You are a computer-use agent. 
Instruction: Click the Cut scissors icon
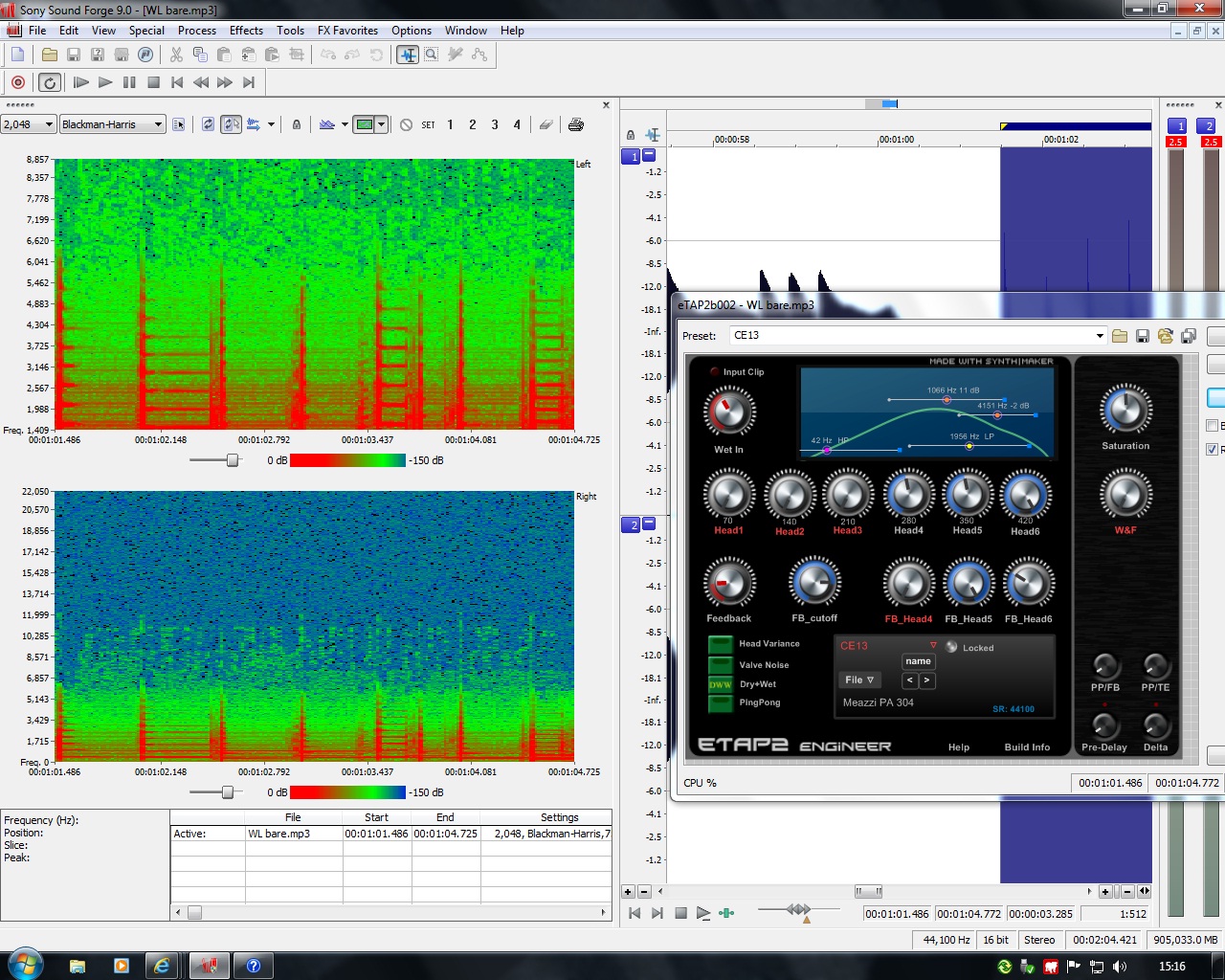176,55
